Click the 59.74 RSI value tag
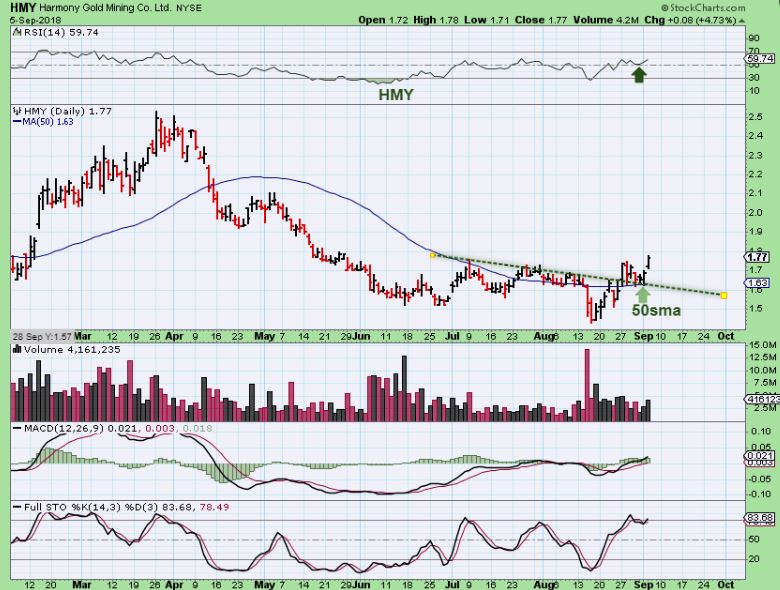 click(761, 59)
